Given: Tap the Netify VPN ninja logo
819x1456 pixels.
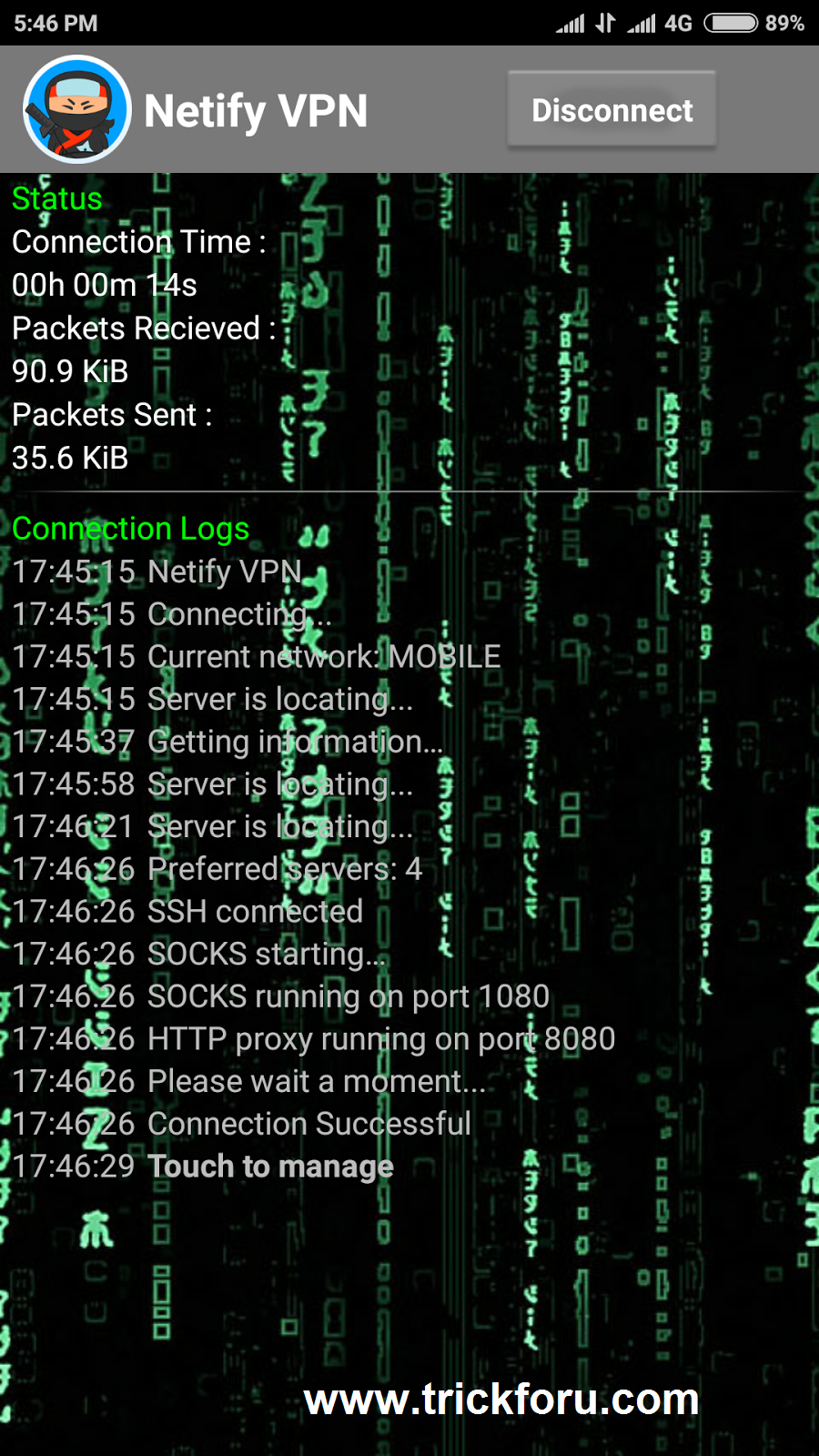Looking at the screenshot, I should 77,109.
